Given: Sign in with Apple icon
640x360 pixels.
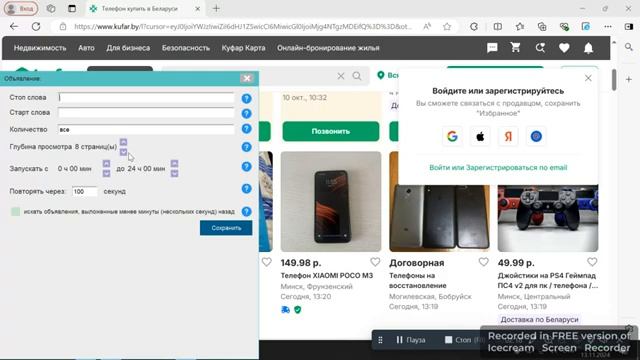Looking at the screenshot, I should 480,136.
